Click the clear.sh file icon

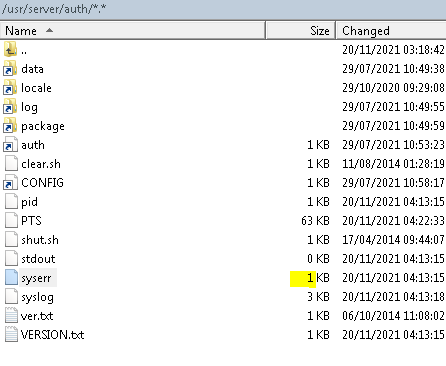point(11,163)
